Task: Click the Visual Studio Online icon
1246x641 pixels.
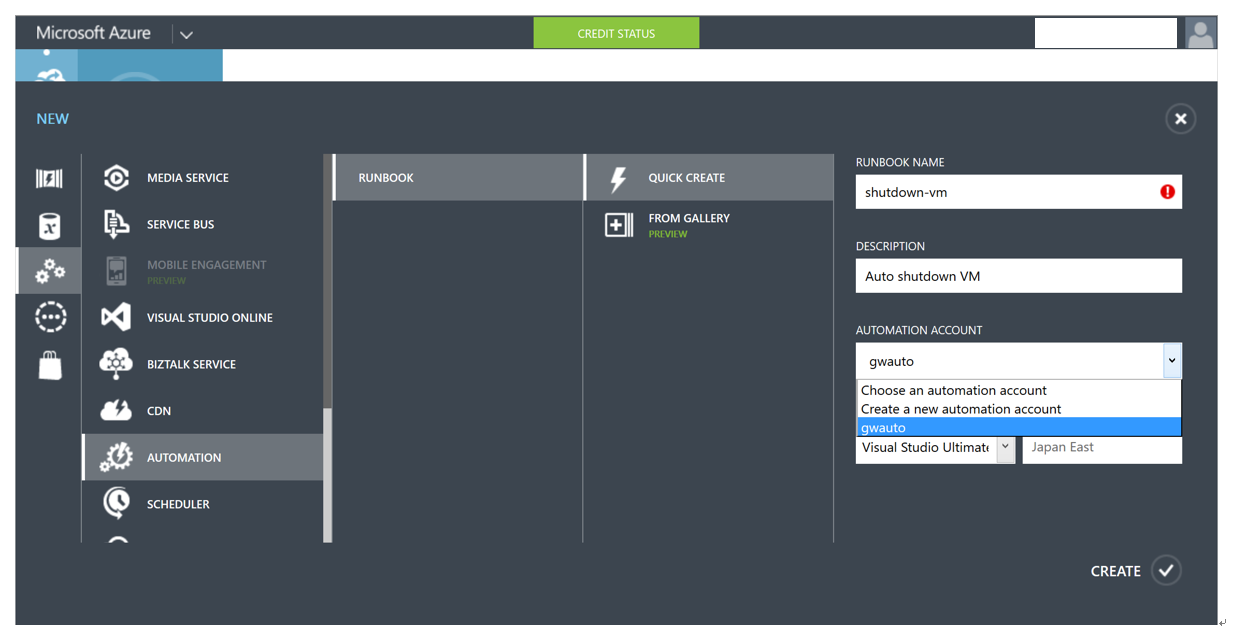Action: point(116,317)
